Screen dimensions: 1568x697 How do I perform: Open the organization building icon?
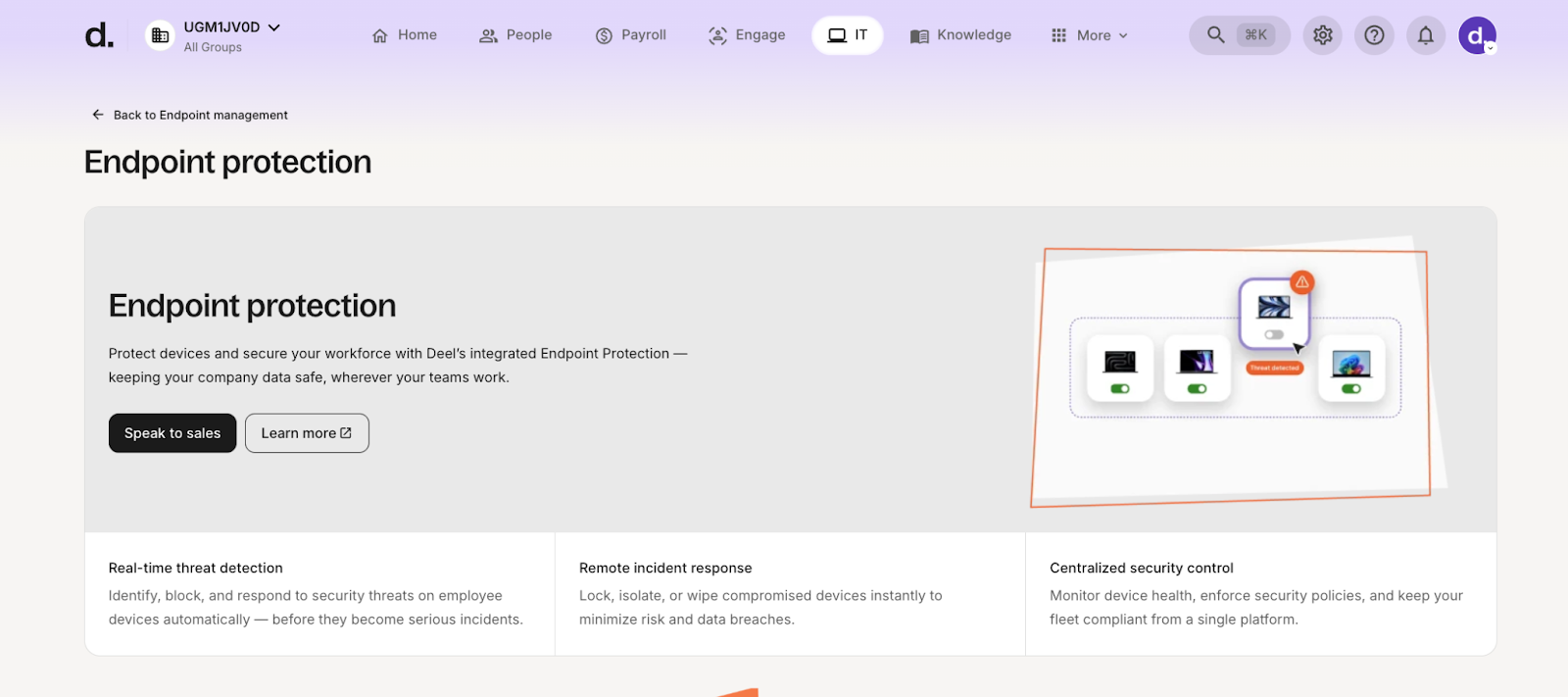point(160,36)
